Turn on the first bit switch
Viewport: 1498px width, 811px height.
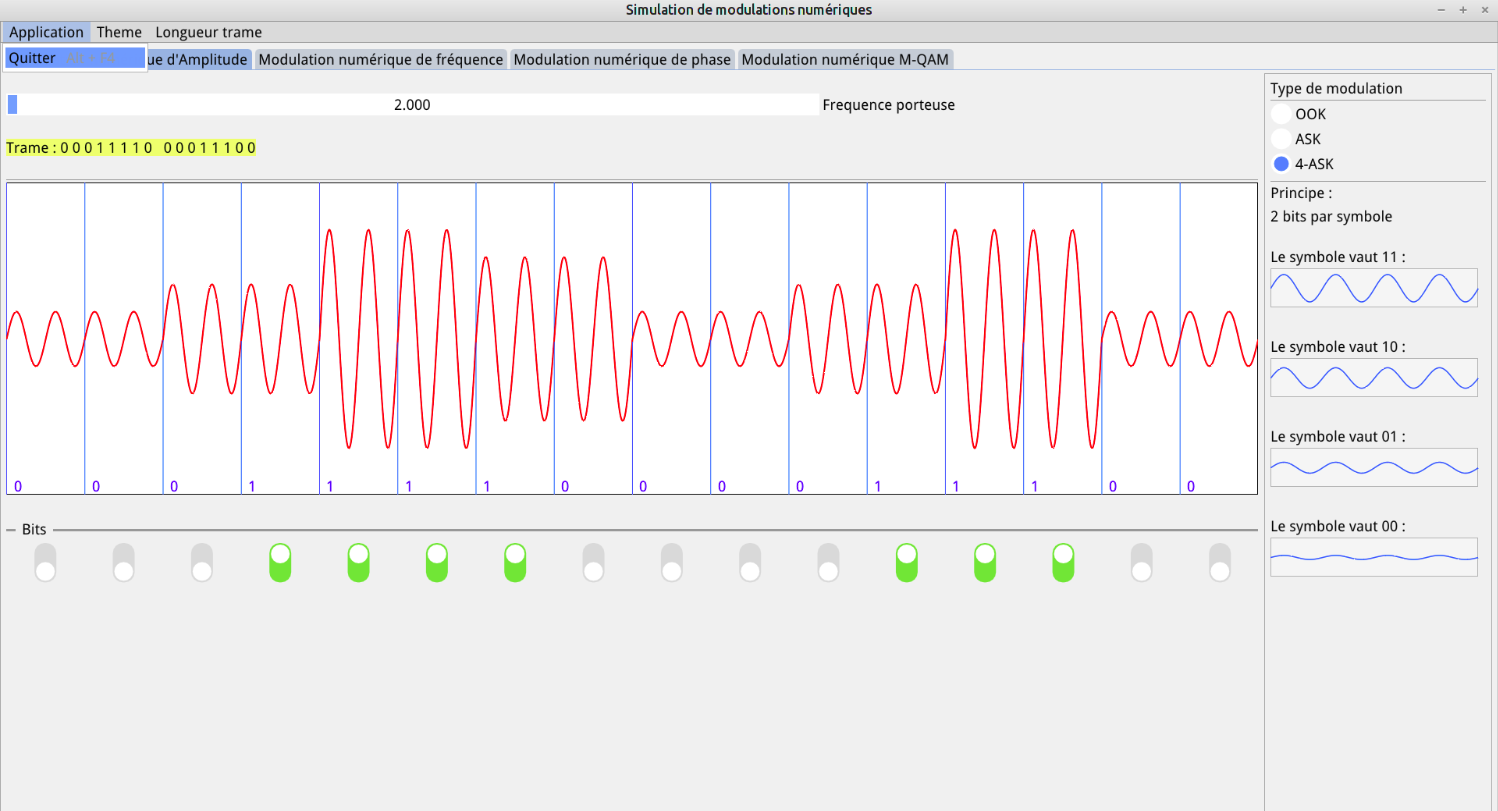[x=45, y=563]
